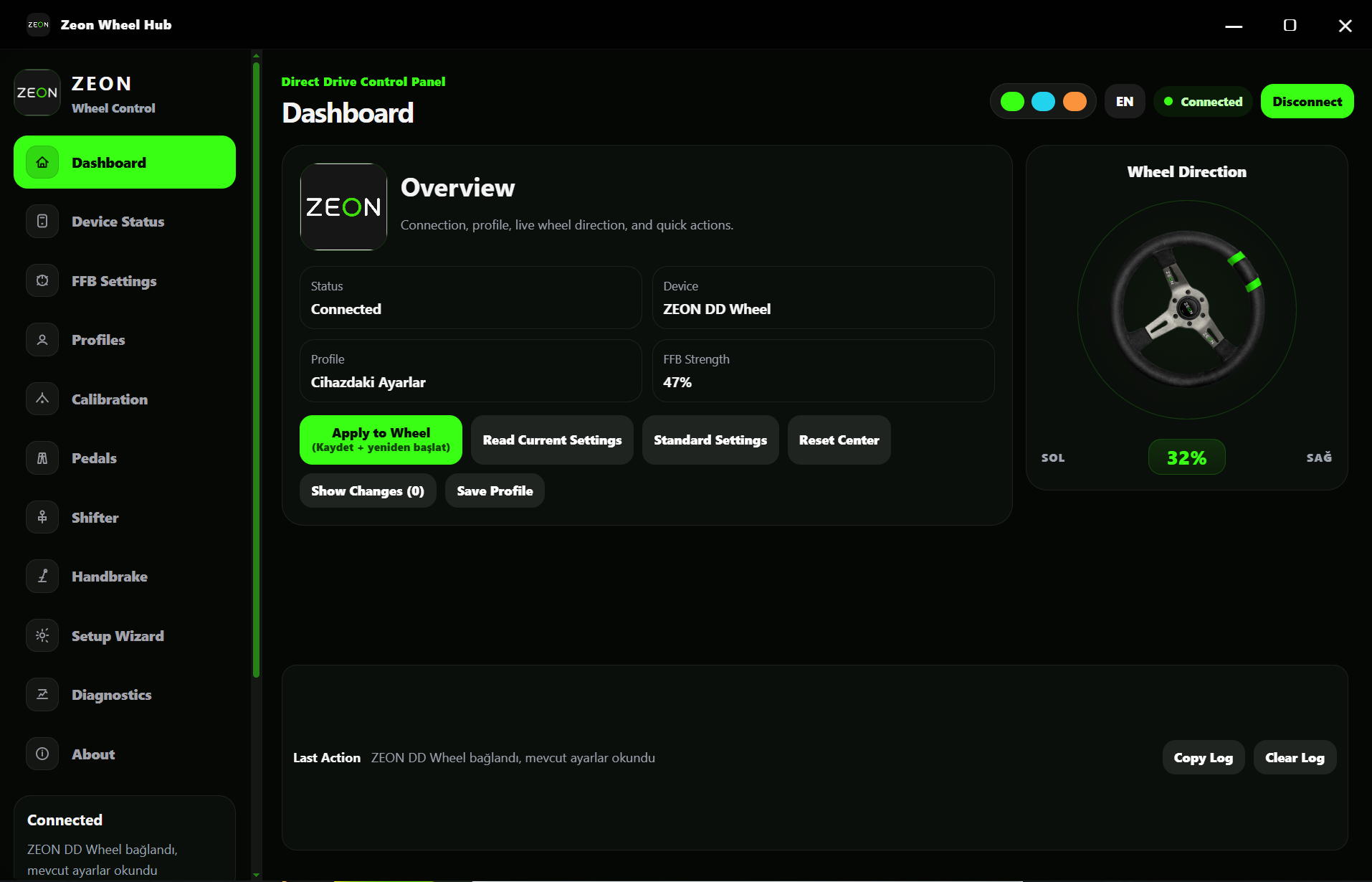Click the Connected status indicator

(1203, 102)
